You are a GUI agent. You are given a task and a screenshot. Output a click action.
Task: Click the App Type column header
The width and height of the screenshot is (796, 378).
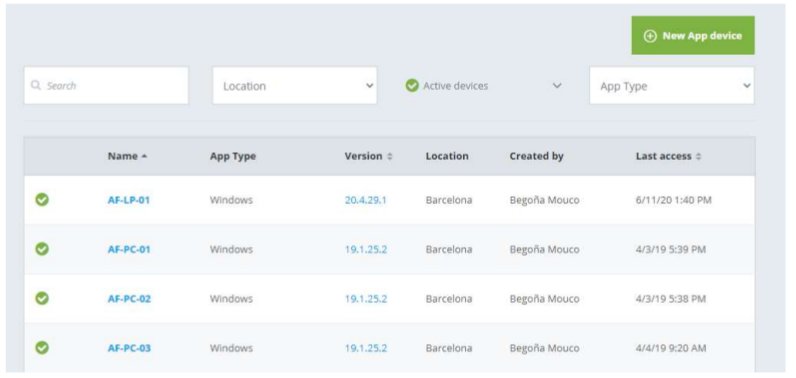233,156
